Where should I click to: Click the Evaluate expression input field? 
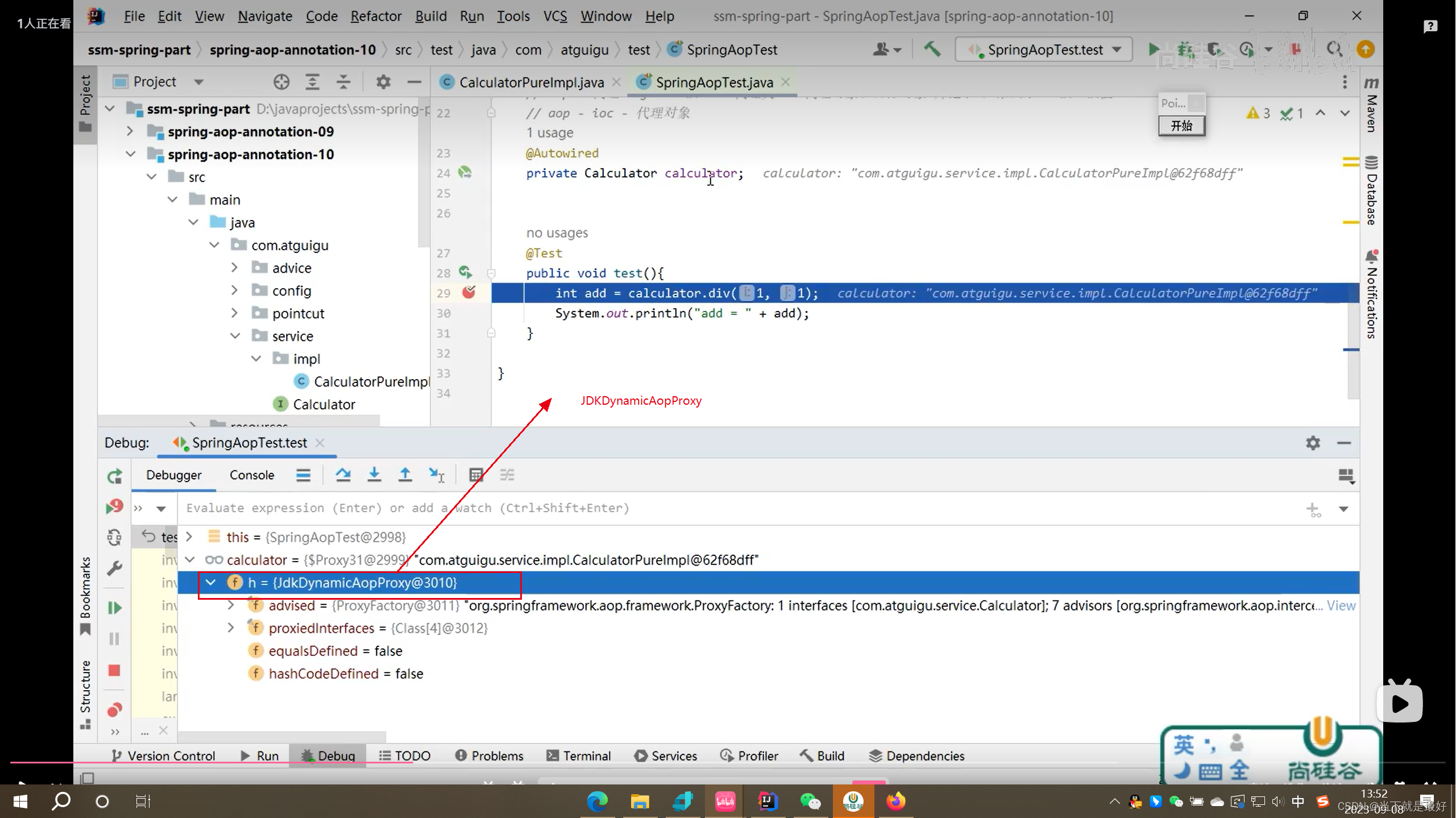682,508
